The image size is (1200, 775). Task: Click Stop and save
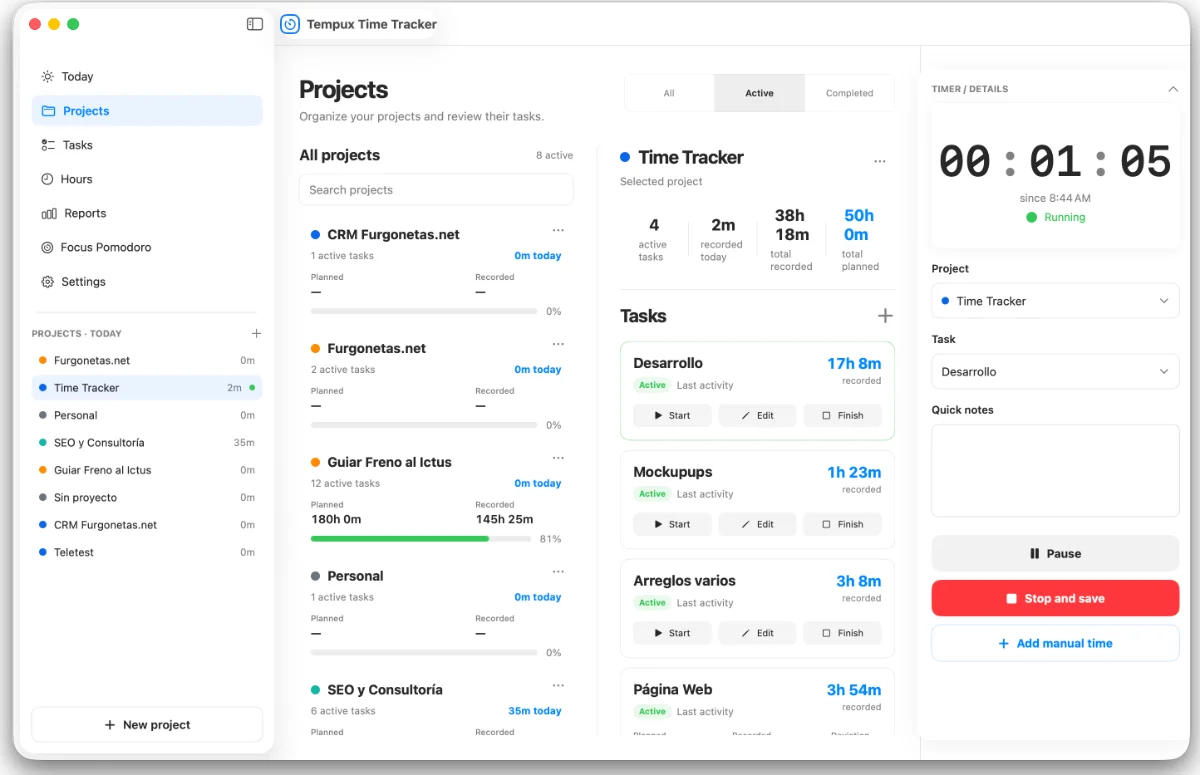click(x=1055, y=599)
